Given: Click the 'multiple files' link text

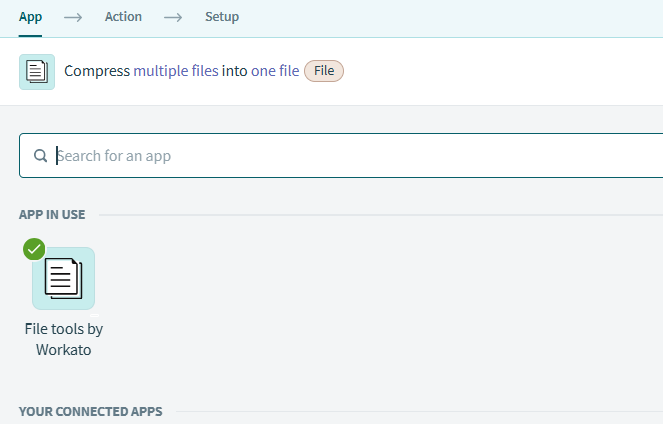Looking at the screenshot, I should [176, 71].
